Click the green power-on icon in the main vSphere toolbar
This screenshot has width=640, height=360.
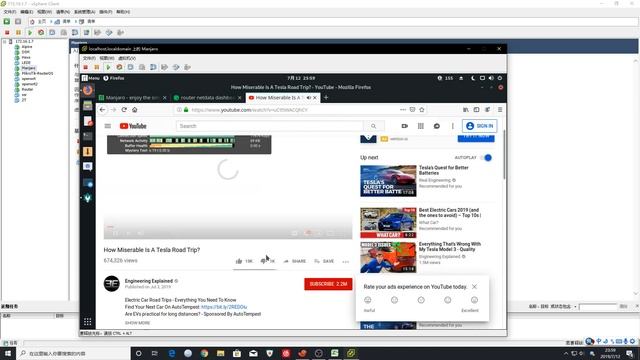coord(30,33)
